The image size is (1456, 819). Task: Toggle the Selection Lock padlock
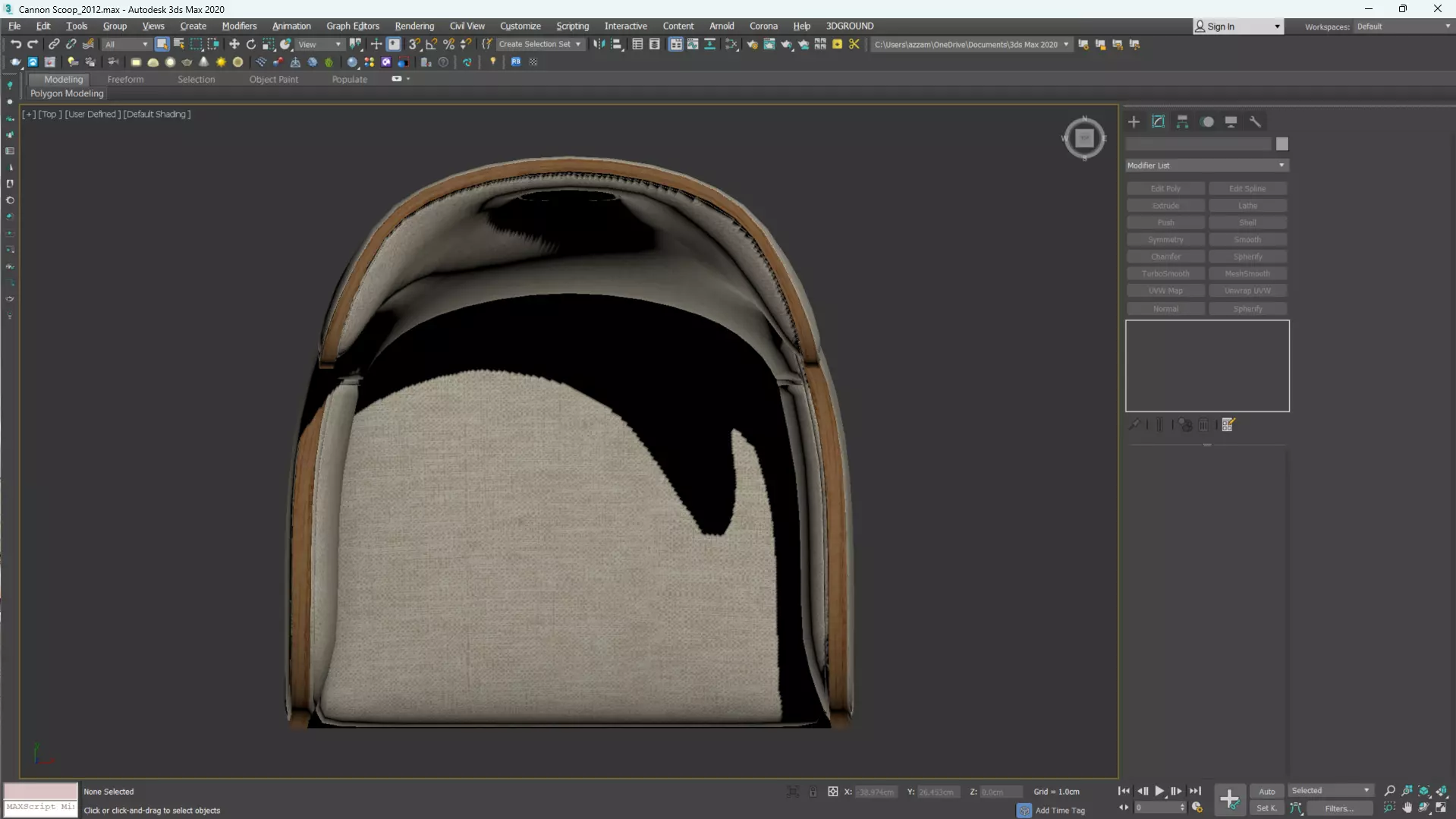click(813, 792)
